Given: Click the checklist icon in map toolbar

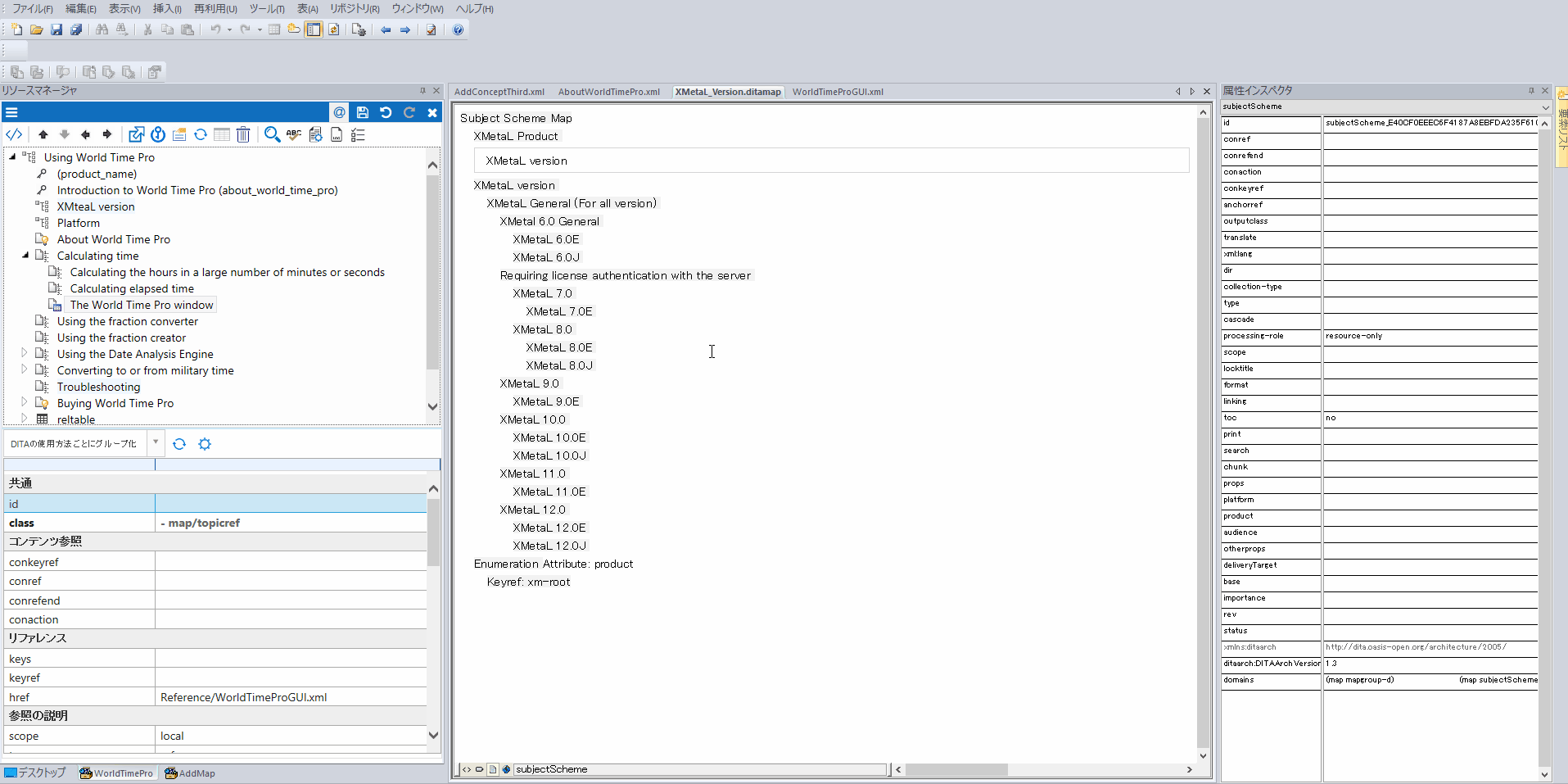Looking at the screenshot, I should [x=358, y=134].
